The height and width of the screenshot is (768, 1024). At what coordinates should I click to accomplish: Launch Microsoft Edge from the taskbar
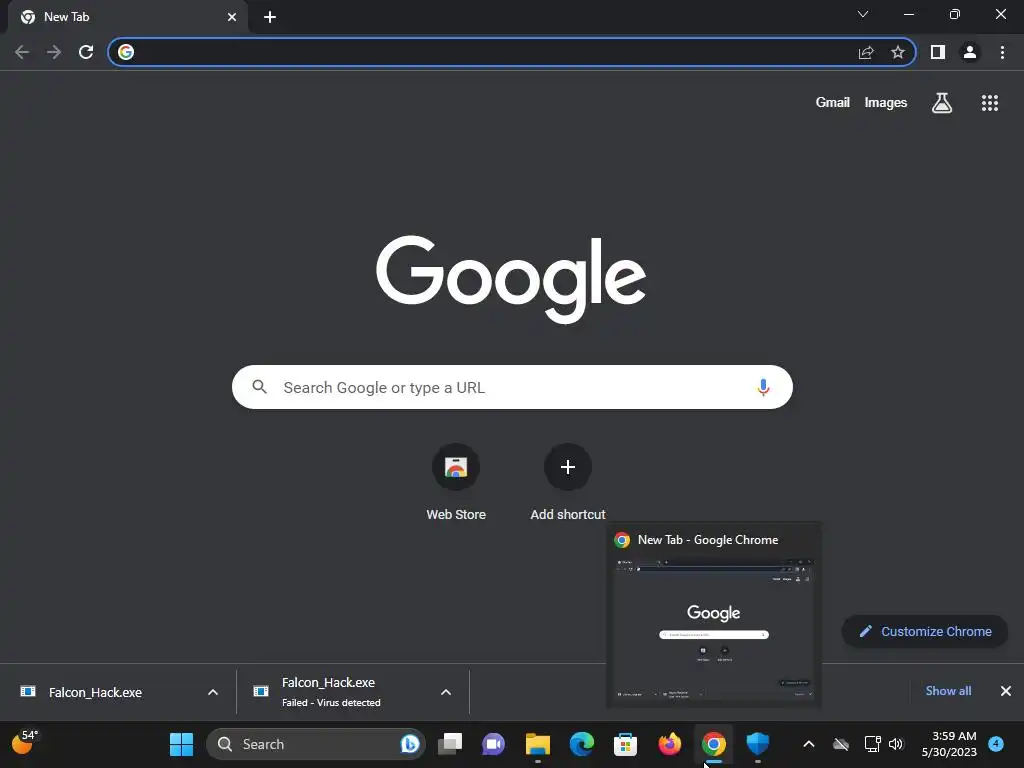[582, 744]
